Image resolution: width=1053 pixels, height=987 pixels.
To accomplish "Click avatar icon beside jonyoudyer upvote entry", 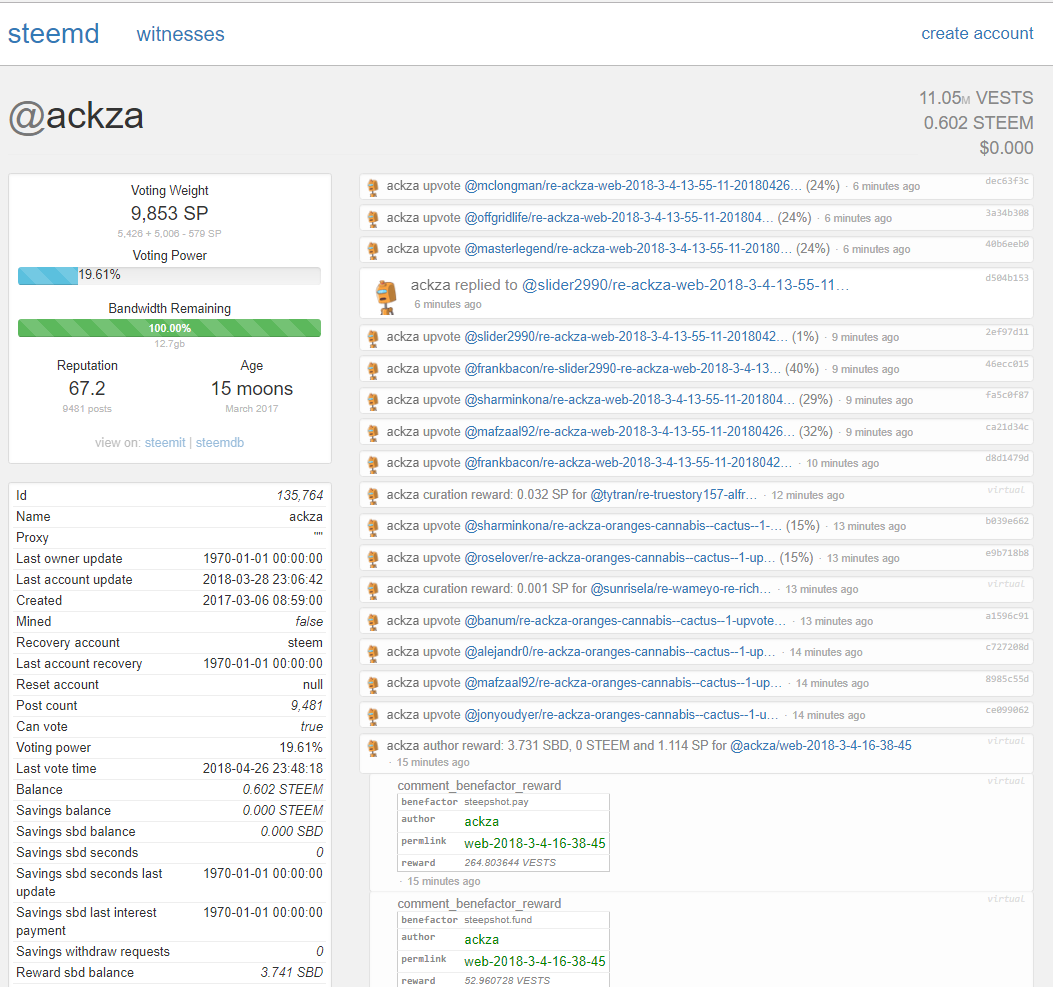I will pos(373,716).
